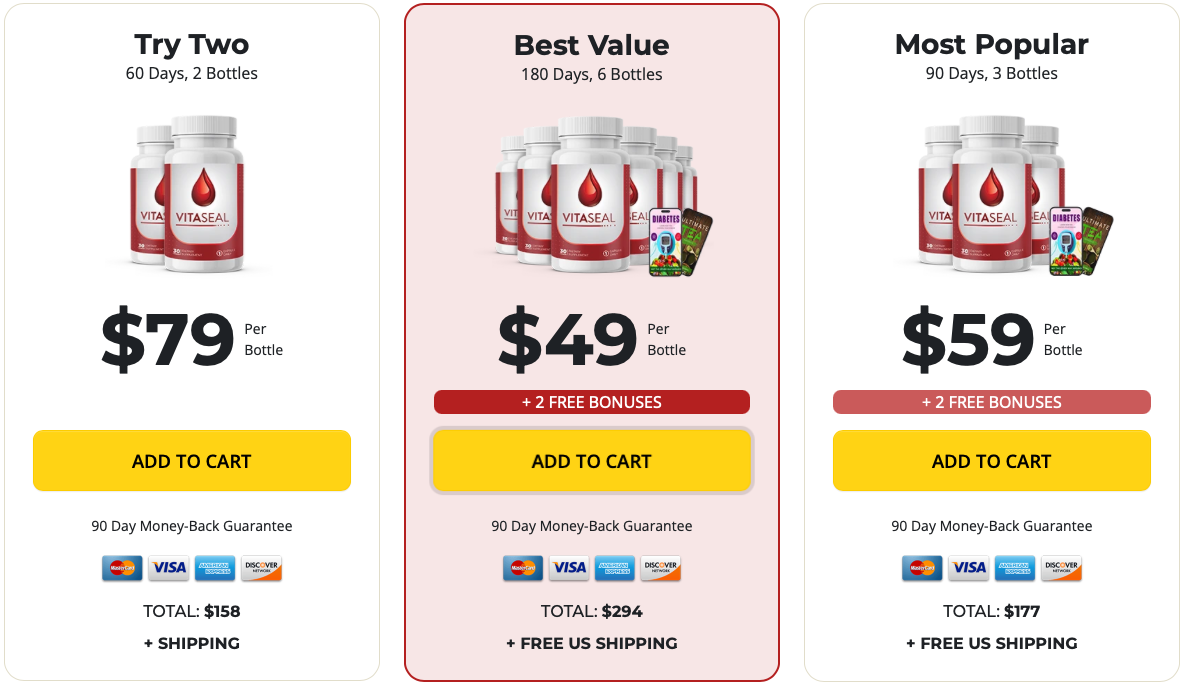Click the Visa icon under Try Two
Viewport: 1184px width, 689px height.
(168, 568)
